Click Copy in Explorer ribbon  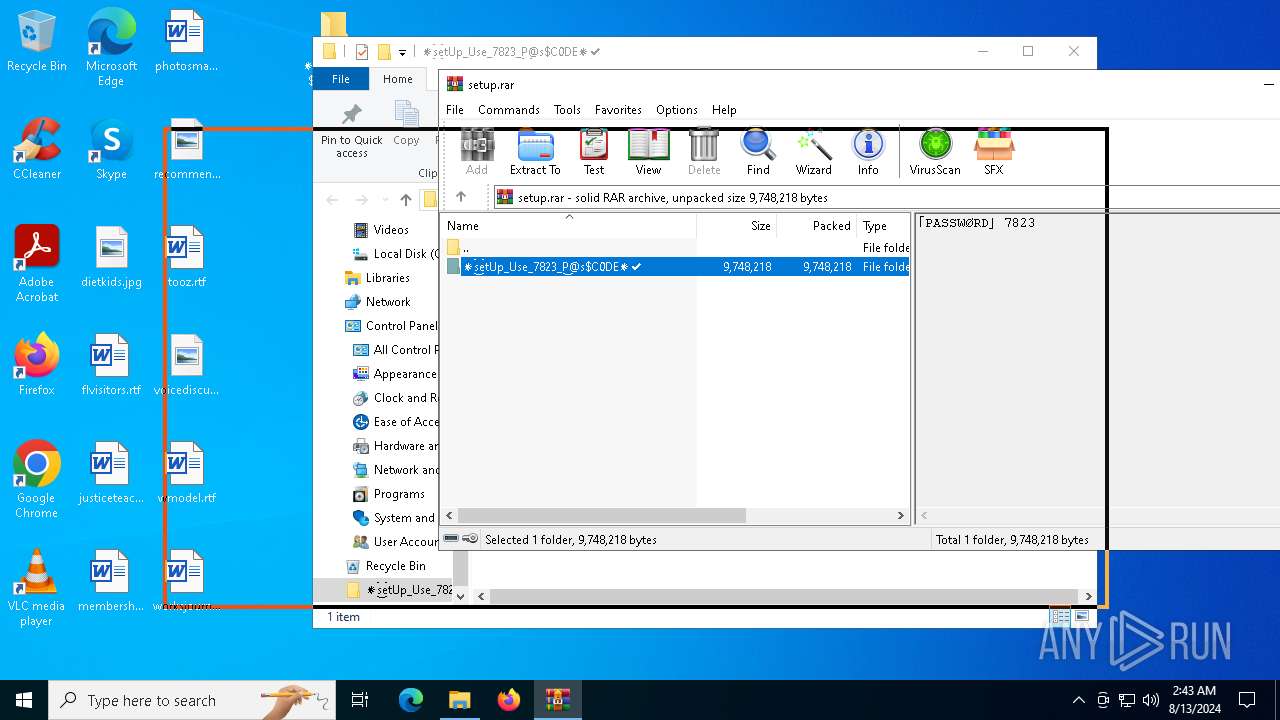point(406,125)
